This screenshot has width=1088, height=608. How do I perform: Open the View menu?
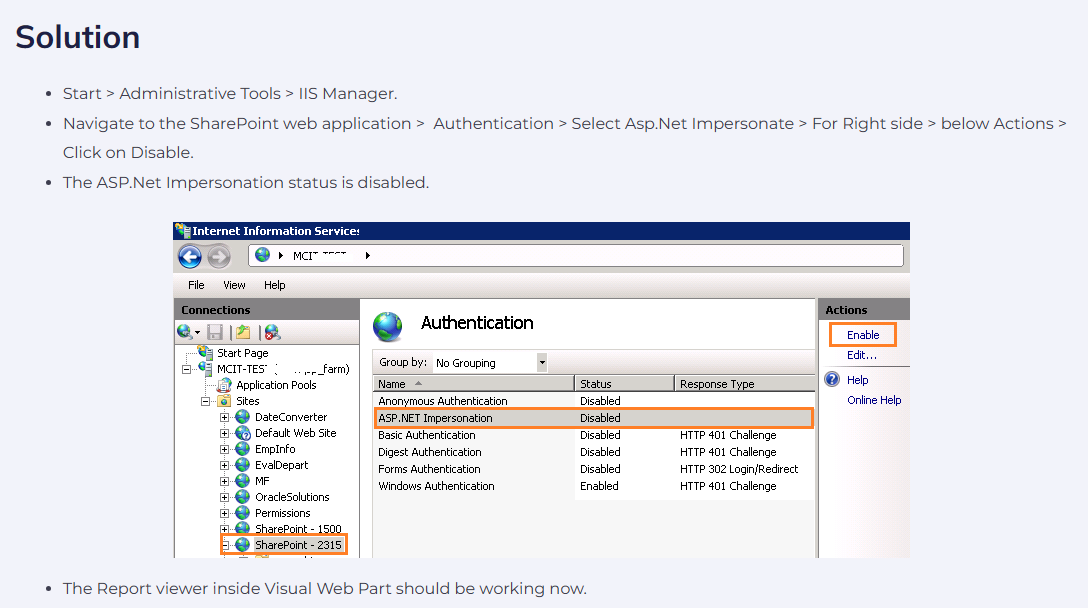click(x=235, y=285)
